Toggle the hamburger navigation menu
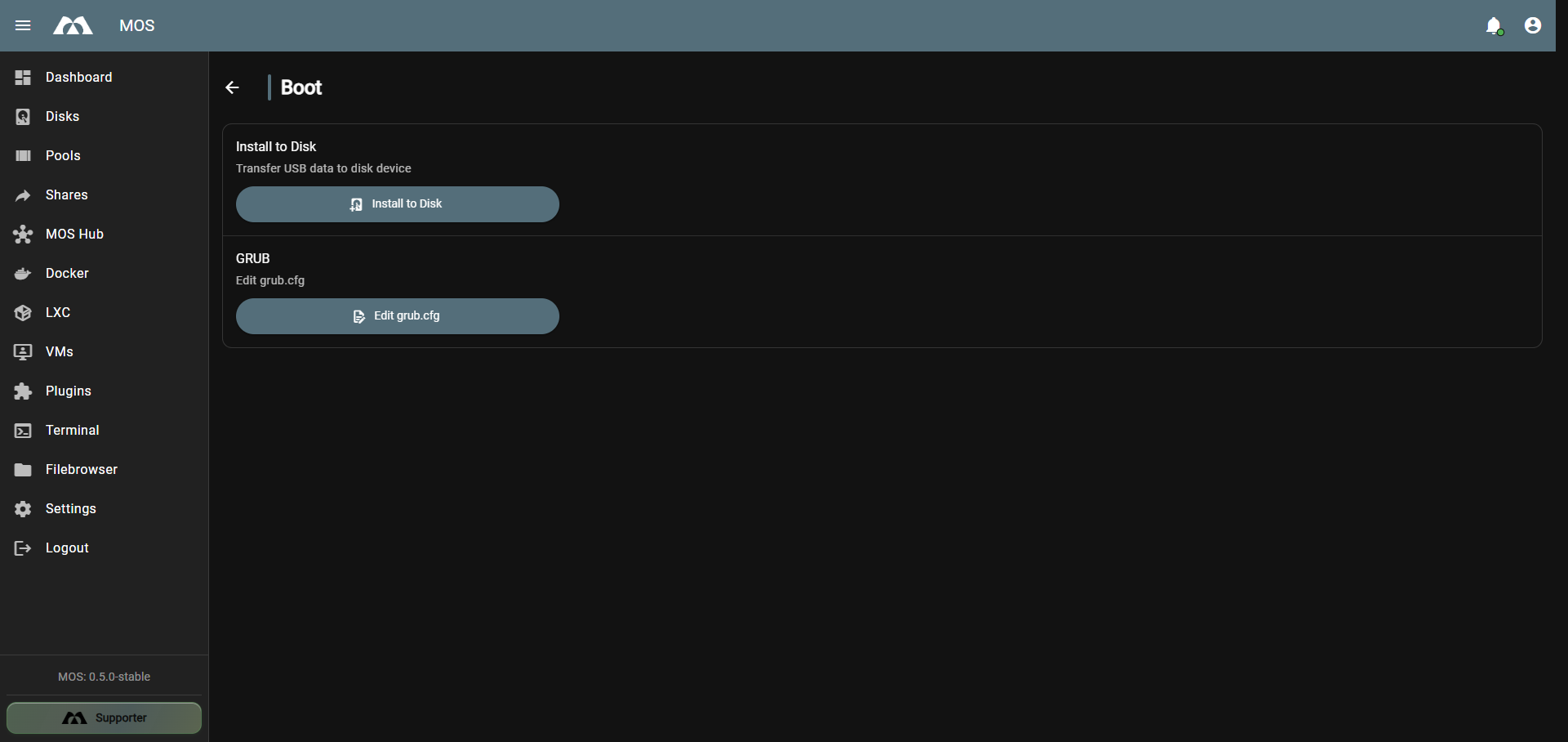 point(23,25)
